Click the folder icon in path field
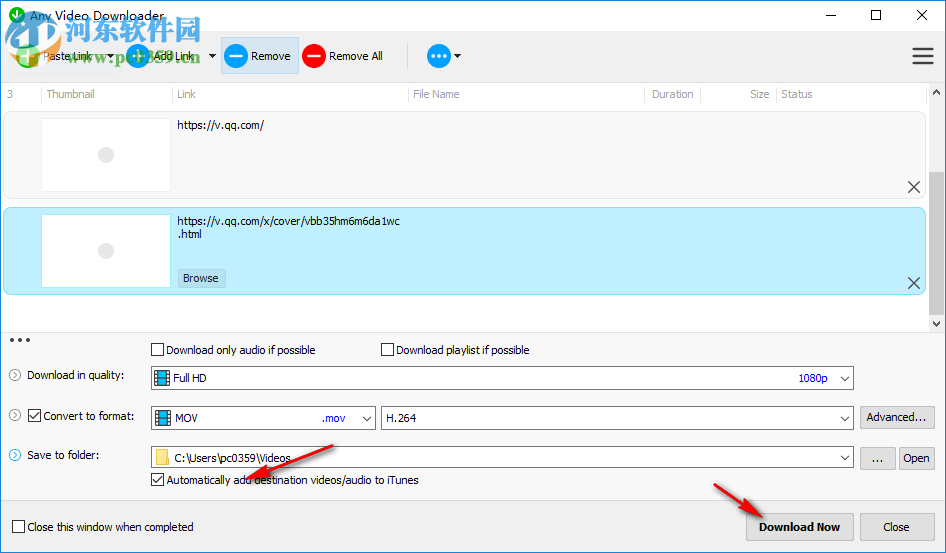 tap(162, 458)
